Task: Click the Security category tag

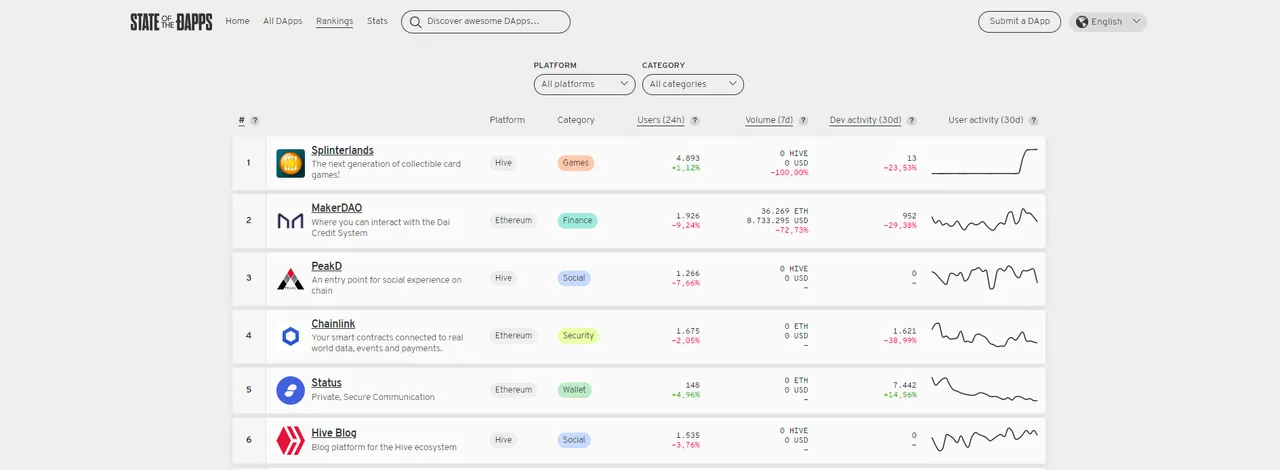Action: (x=578, y=336)
